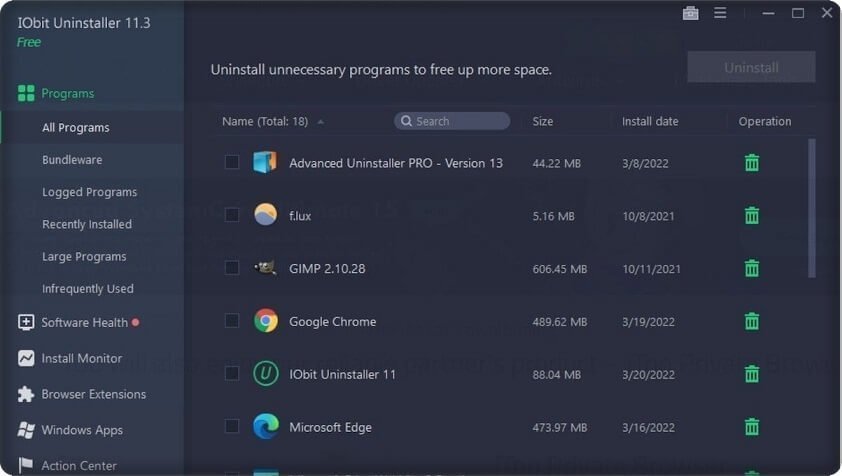Click the Software Health icon
842x476 pixels.
coord(26,322)
